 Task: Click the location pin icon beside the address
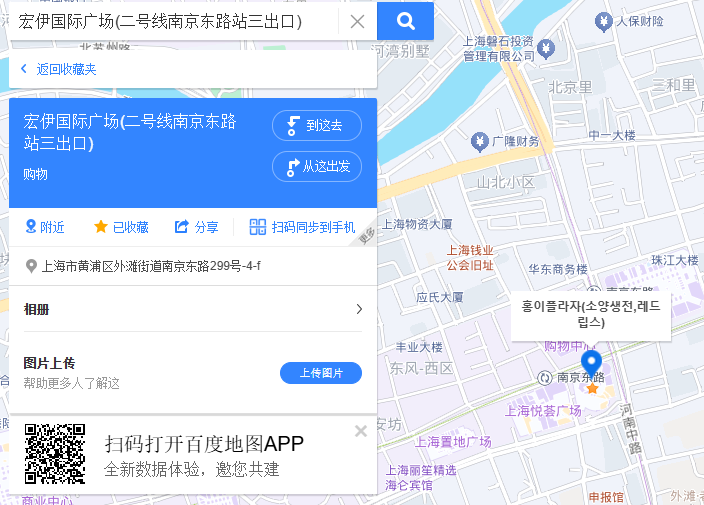pyautogui.click(x=31, y=266)
